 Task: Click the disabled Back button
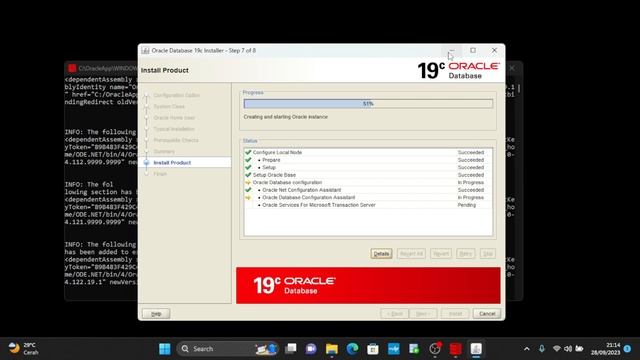394,313
